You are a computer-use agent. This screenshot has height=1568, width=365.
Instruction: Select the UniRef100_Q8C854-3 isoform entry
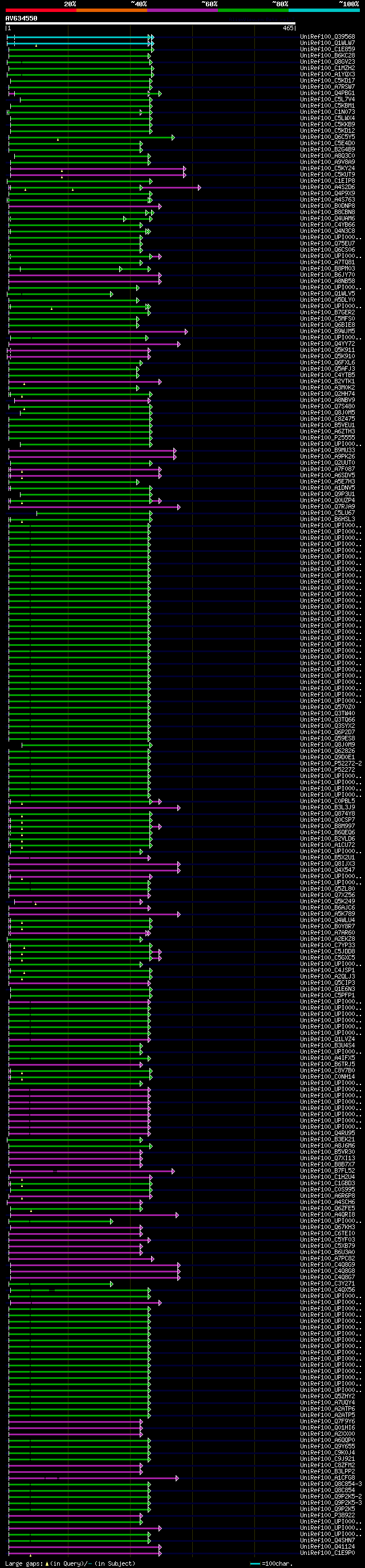[x=331, y=1484]
